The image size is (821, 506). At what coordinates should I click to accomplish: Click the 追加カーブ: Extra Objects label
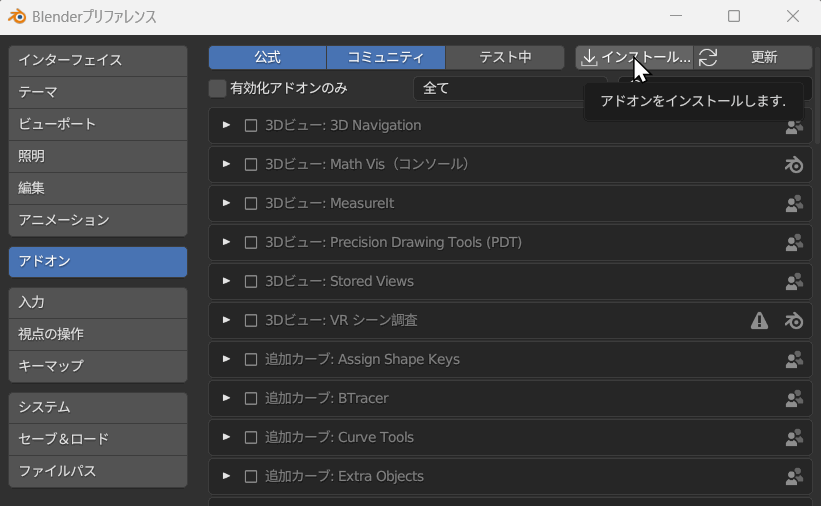pyautogui.click(x=344, y=477)
